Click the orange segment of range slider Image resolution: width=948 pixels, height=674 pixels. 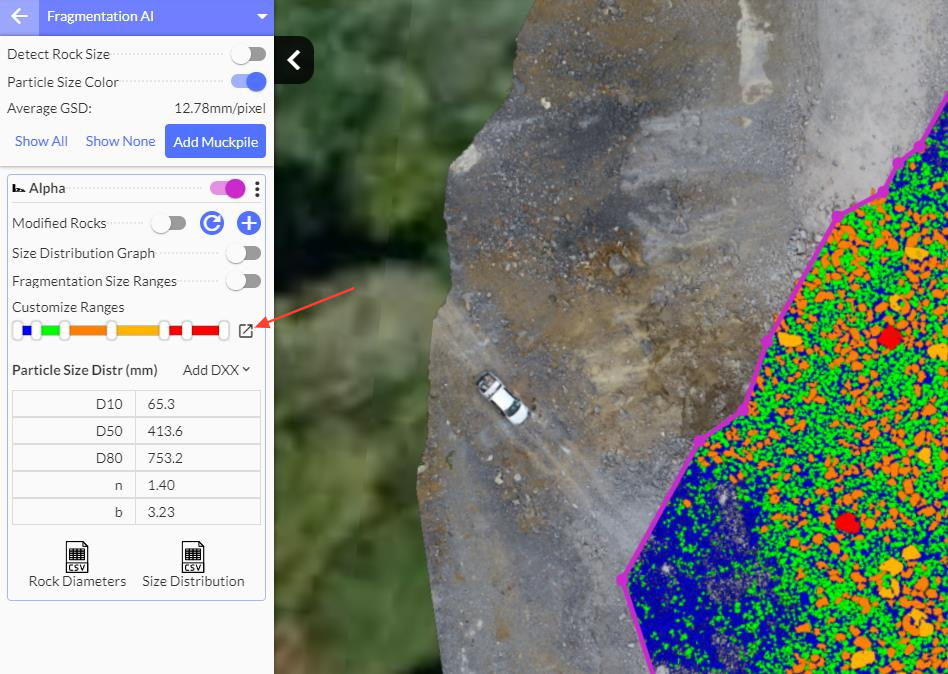tap(88, 330)
